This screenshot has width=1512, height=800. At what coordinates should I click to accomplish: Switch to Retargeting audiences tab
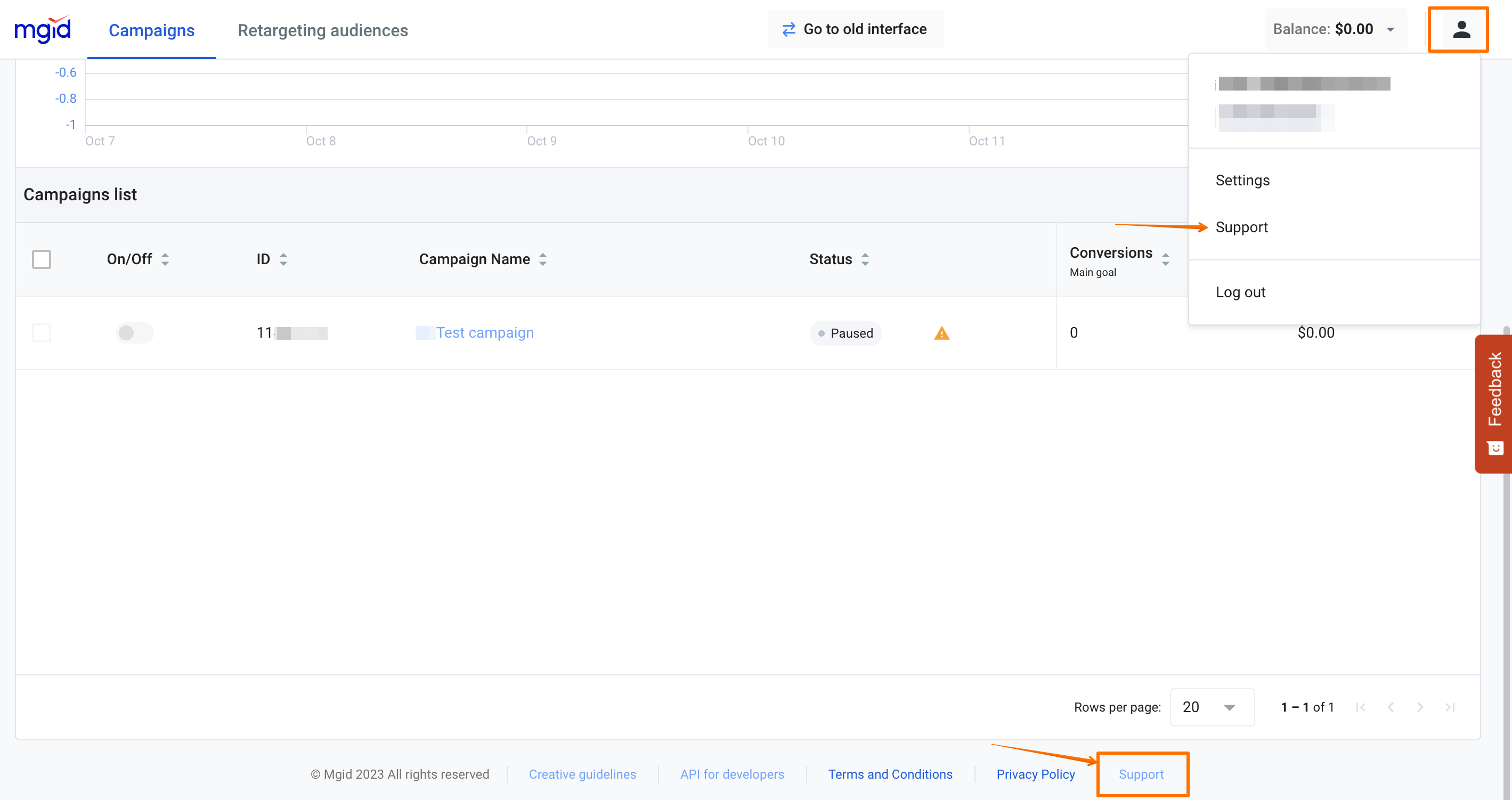click(322, 30)
